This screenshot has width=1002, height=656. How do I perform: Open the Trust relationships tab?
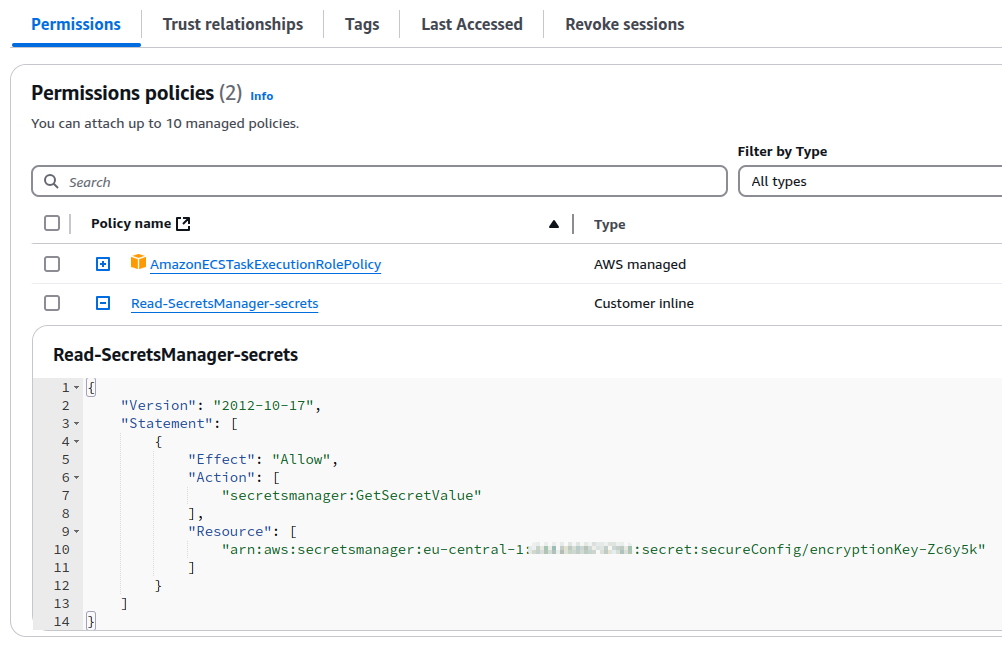(x=233, y=24)
